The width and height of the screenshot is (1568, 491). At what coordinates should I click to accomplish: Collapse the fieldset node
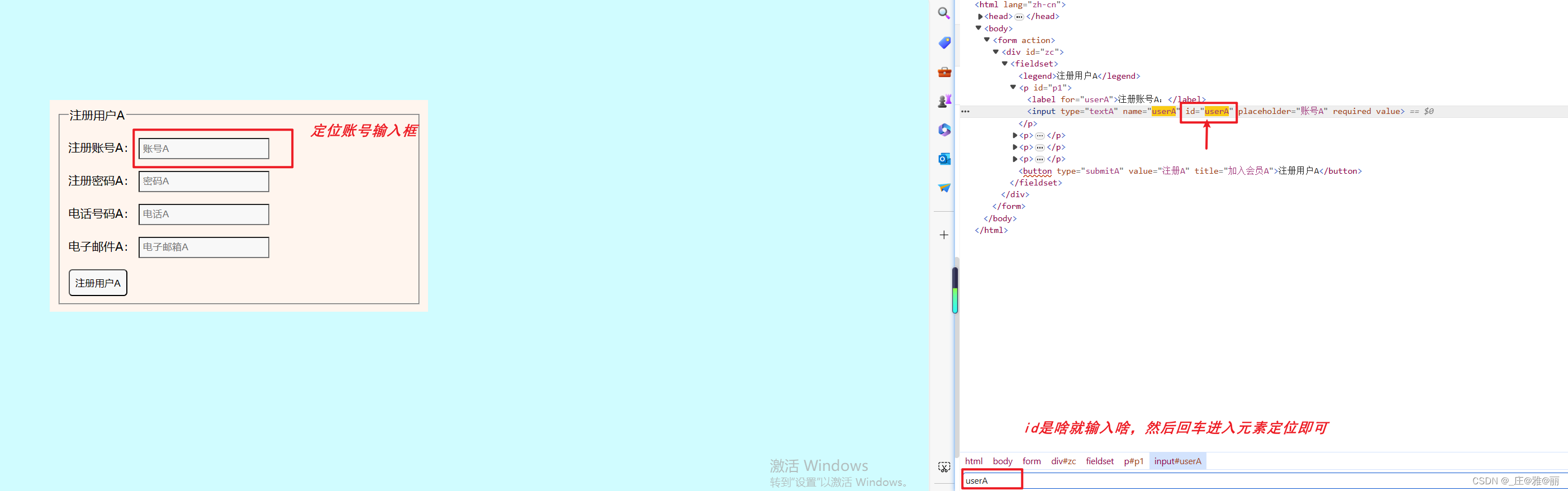(x=1005, y=63)
